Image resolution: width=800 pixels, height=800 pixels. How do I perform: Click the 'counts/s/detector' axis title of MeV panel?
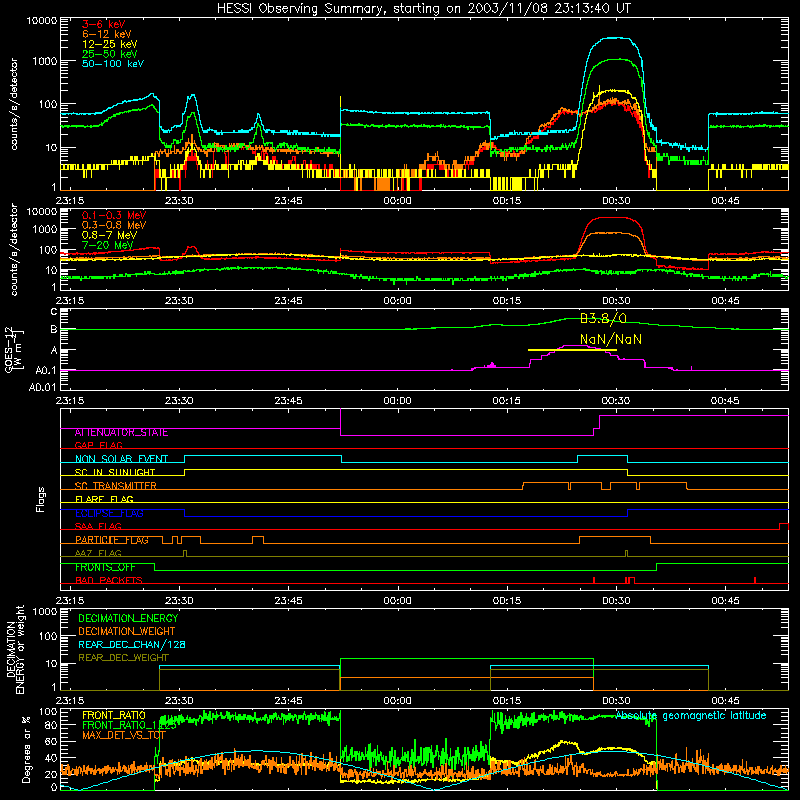tap(14, 250)
